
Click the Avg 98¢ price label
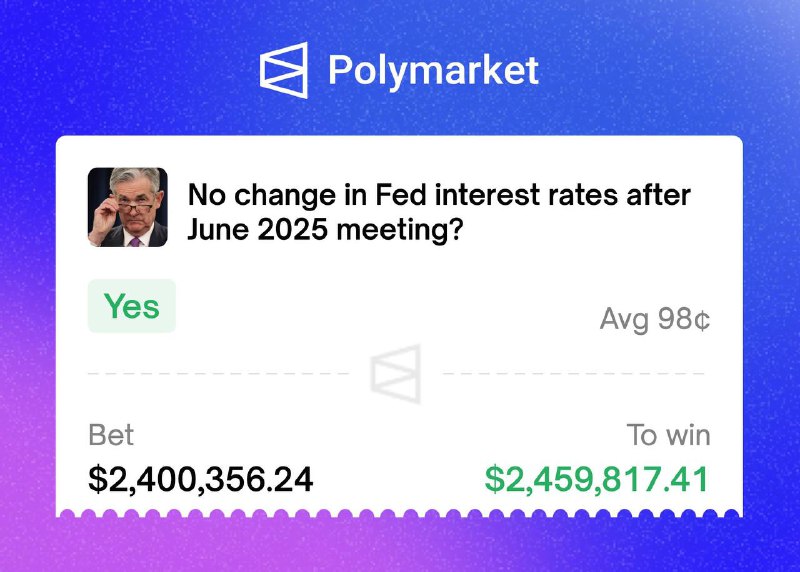tap(655, 319)
